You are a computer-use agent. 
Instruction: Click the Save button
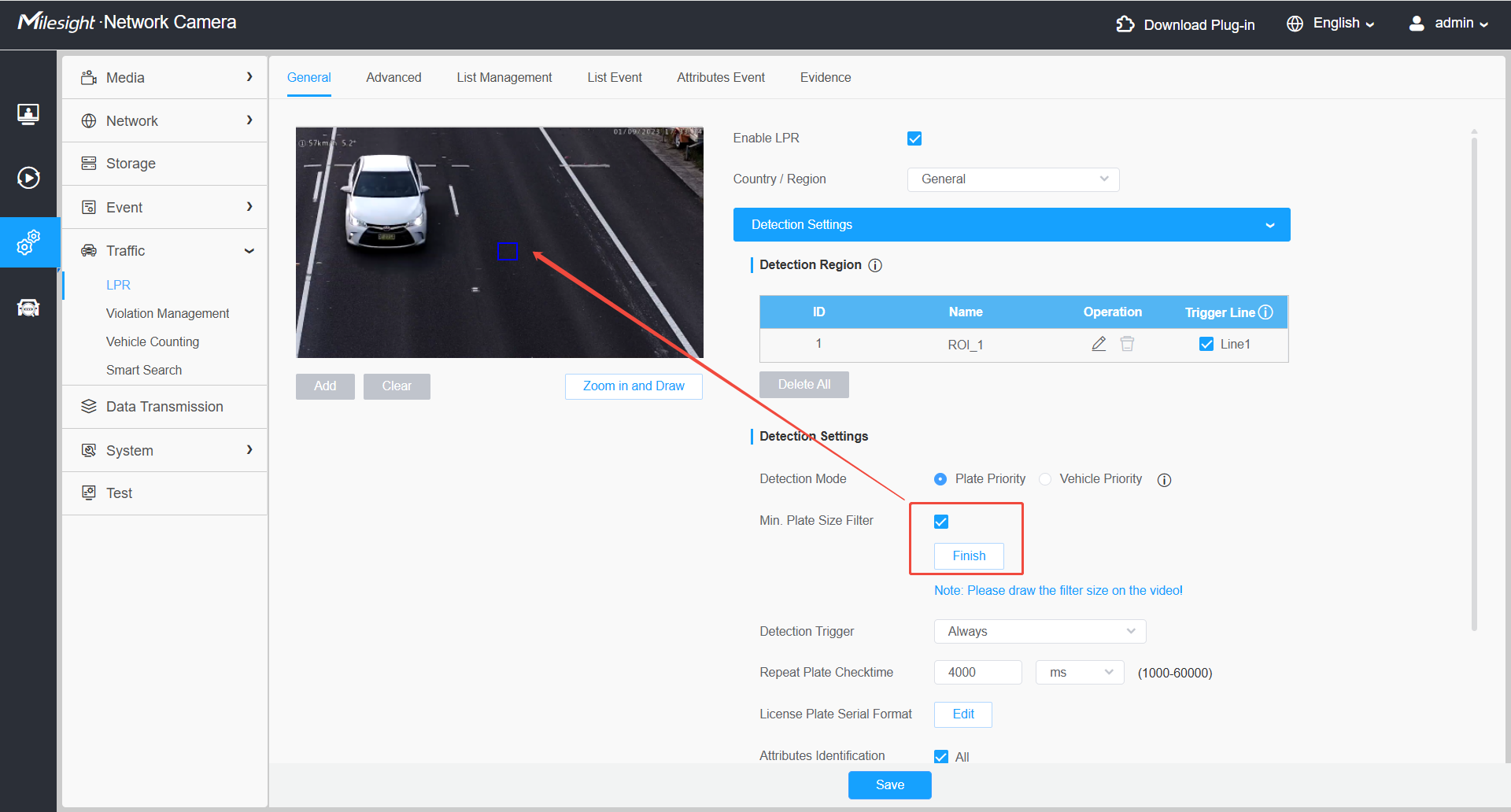[x=890, y=785]
